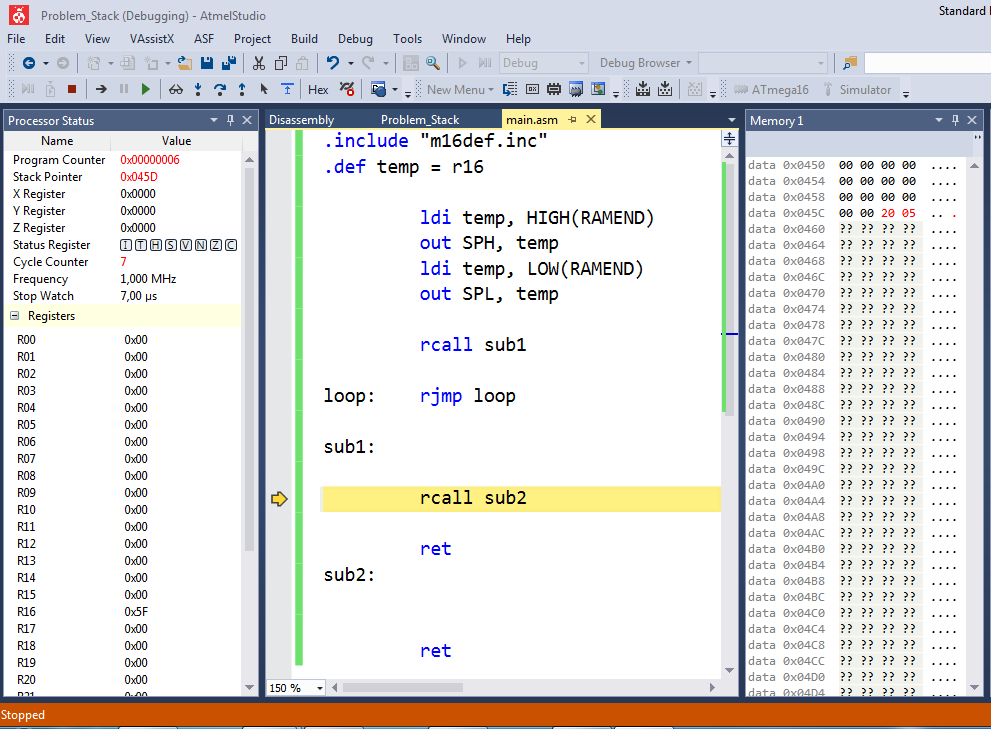Open the Debug Browser dropdown

[645, 63]
